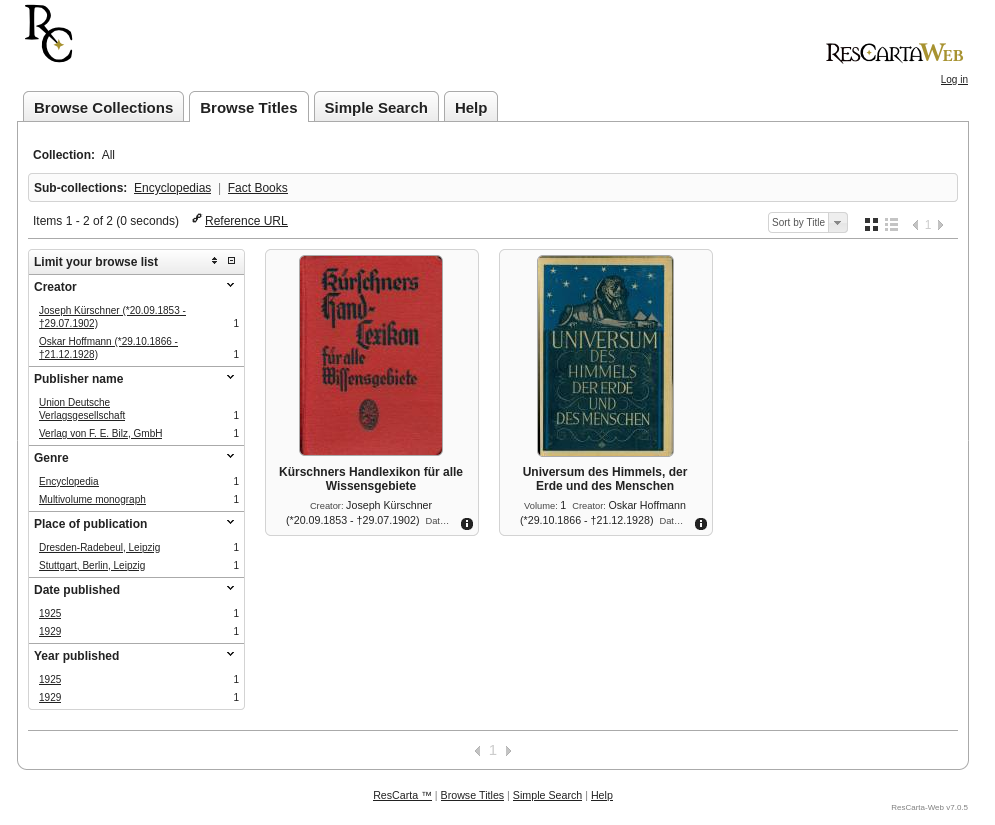Copy the Reference URL link
The image size is (995, 825).
click(246, 221)
